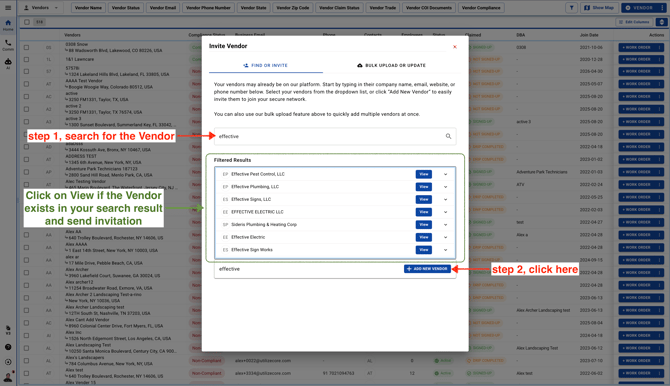Open the AI robot icon in sidebar
Viewport: 670px width, 386px height.
8,63
